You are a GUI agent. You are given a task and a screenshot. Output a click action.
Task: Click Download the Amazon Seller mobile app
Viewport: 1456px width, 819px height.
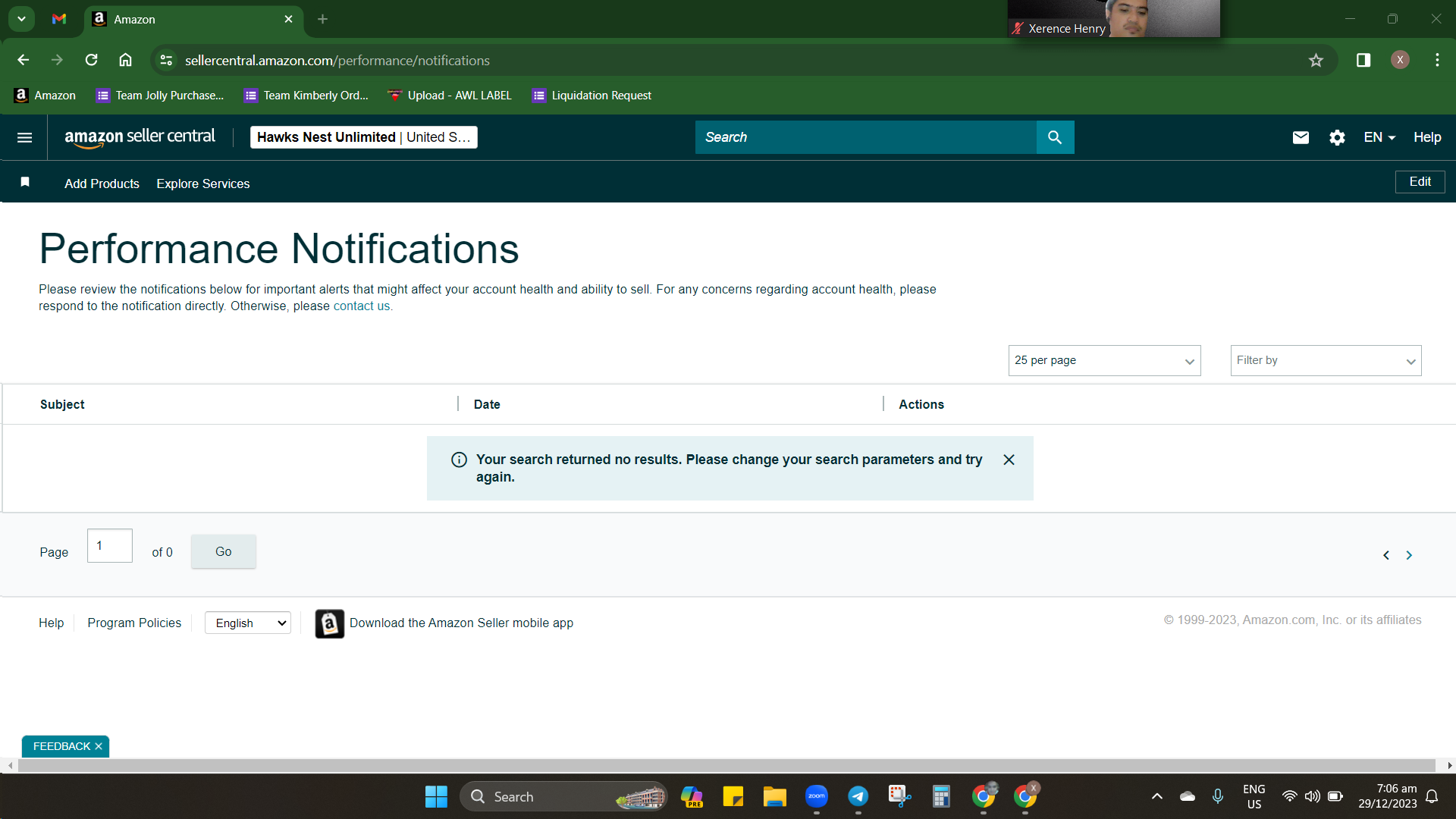[x=461, y=623]
